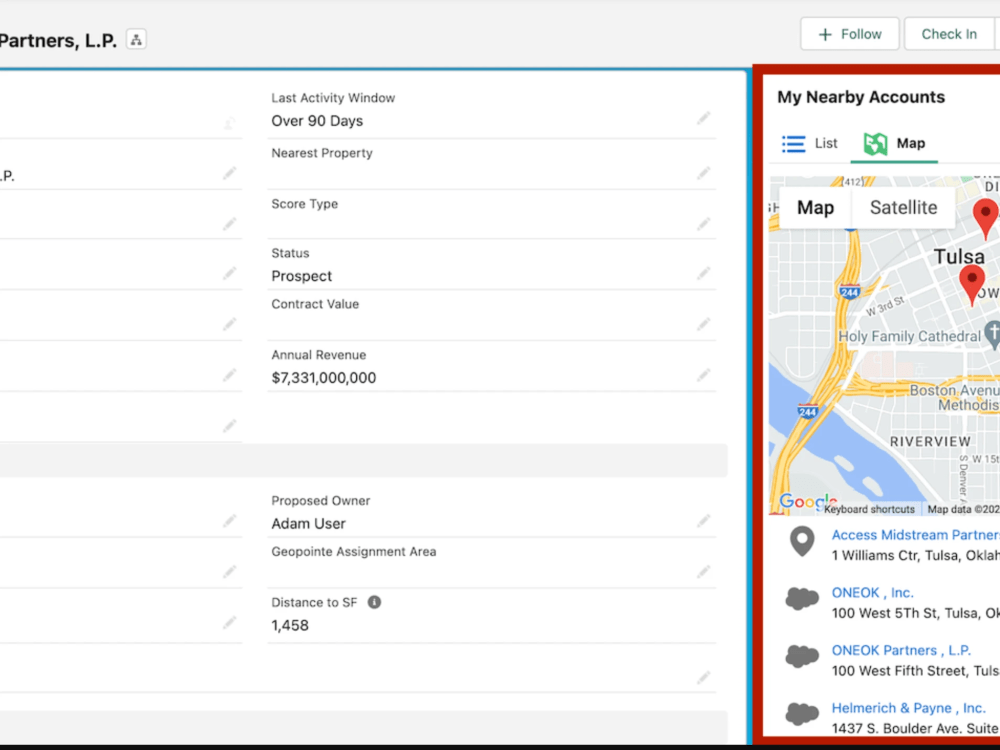1000x750 pixels.
Task: Click the RIVERVIEW neighborhood label on map
Action: pos(930,441)
